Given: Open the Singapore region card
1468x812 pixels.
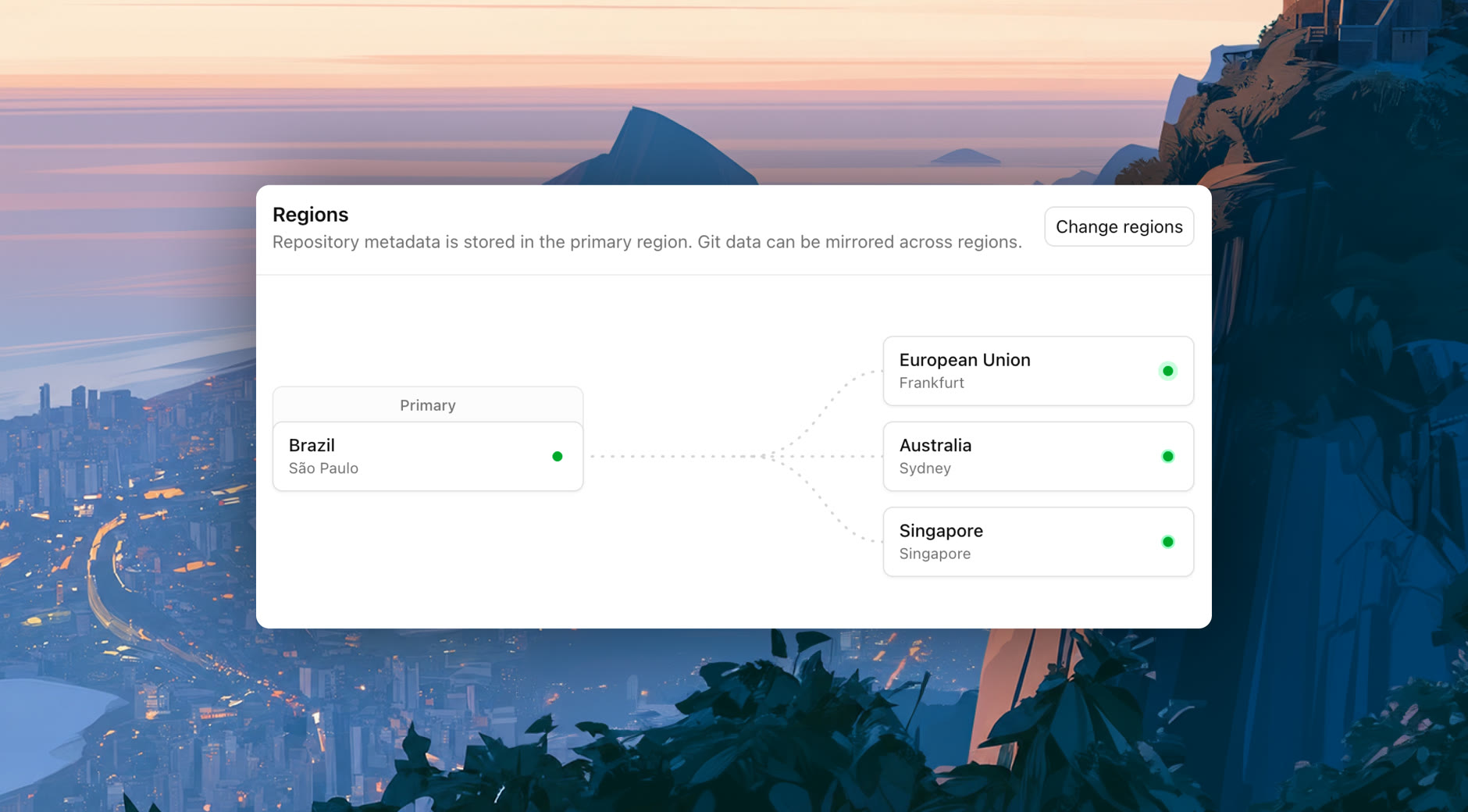Looking at the screenshot, I should tap(1039, 542).
